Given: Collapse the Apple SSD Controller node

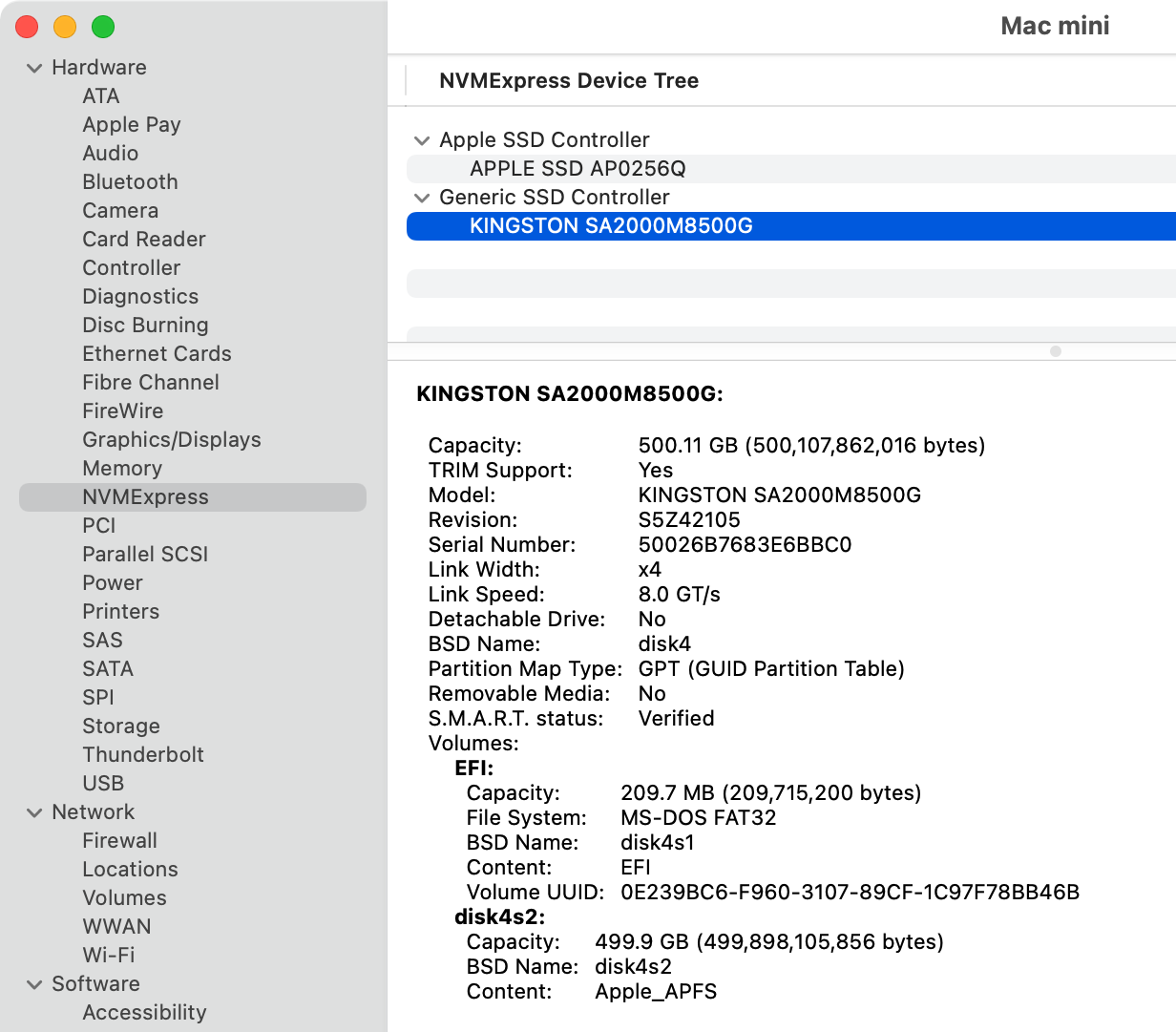Looking at the screenshot, I should pos(422,141).
